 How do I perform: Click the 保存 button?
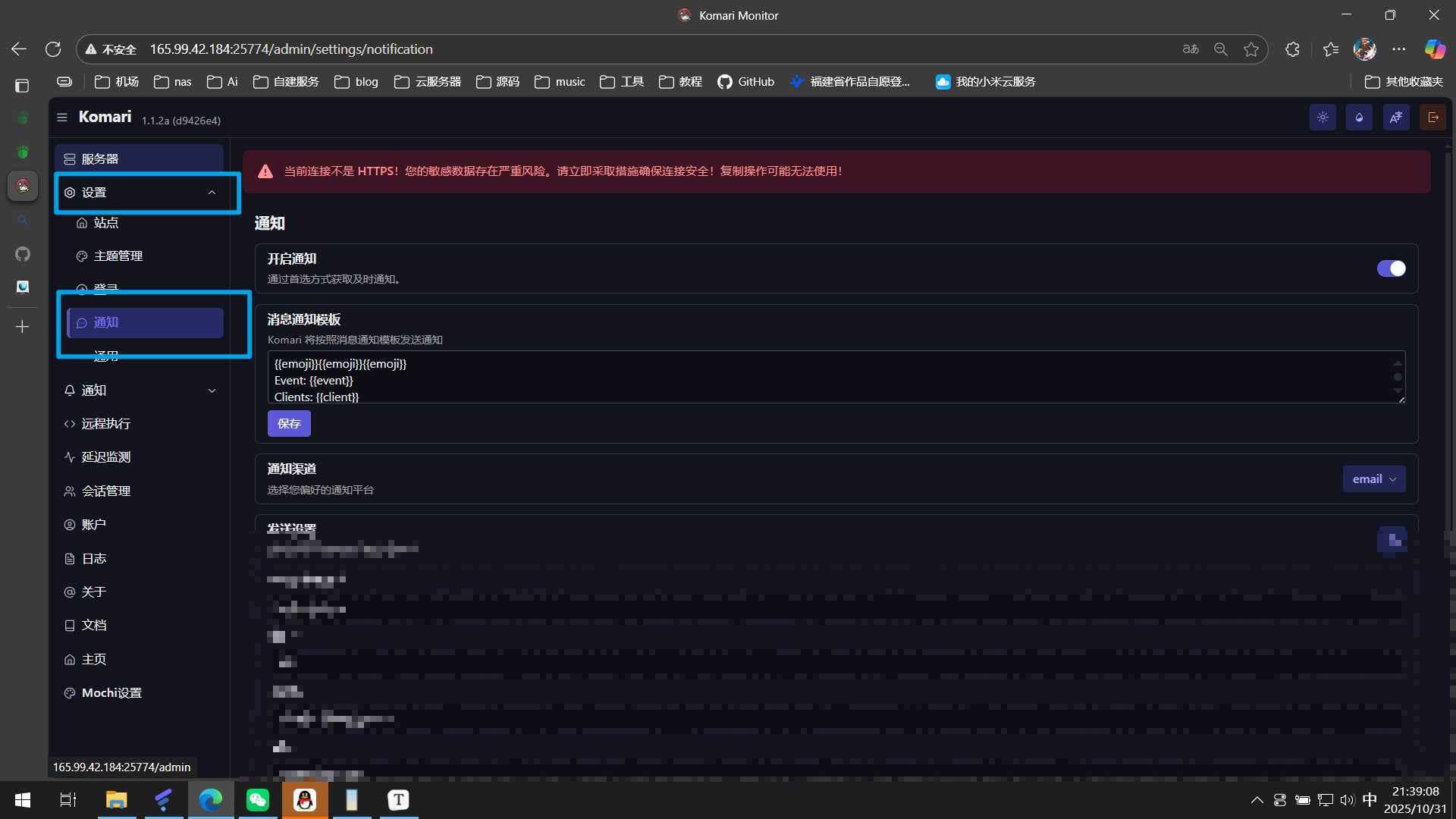coord(289,424)
